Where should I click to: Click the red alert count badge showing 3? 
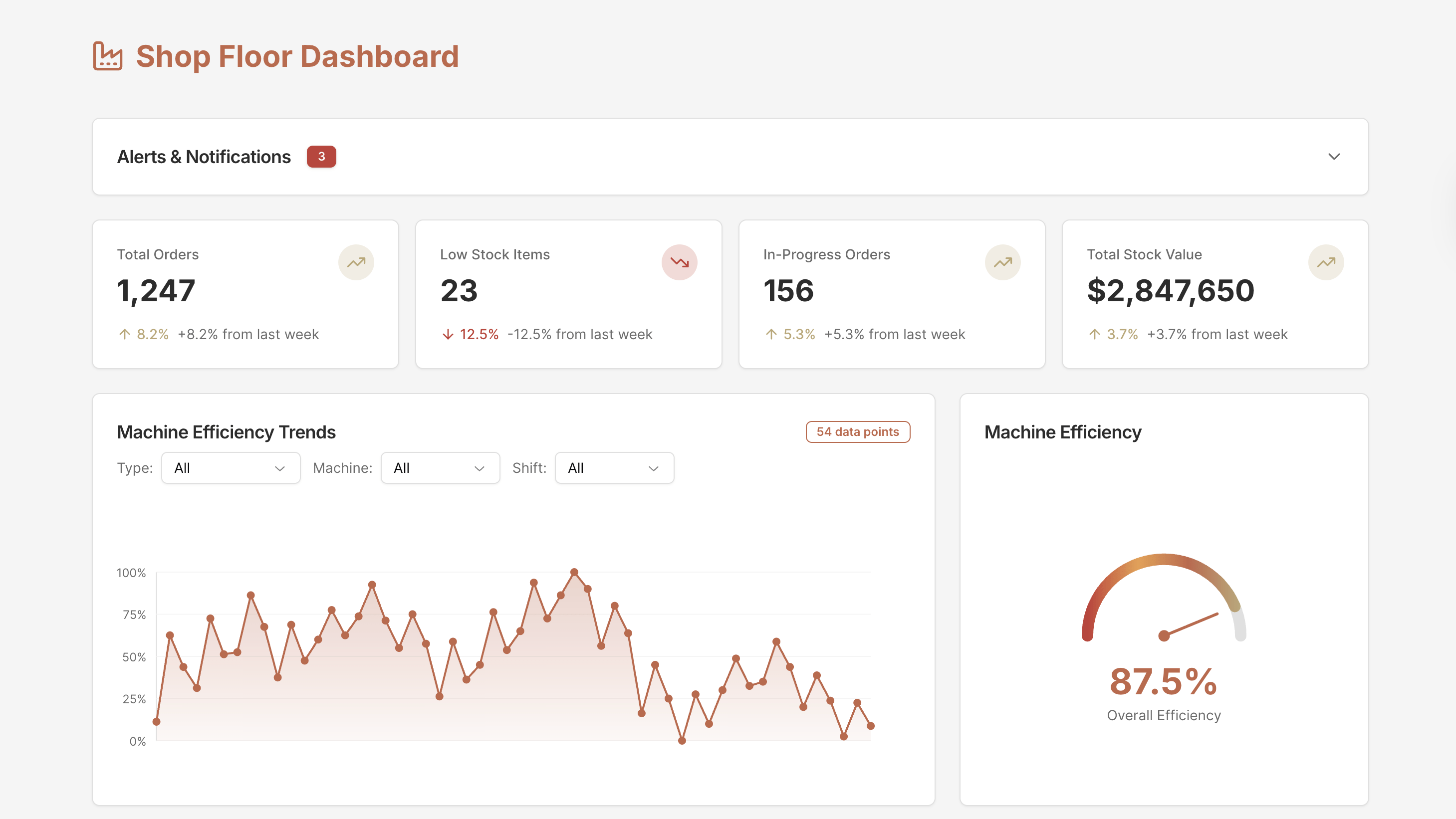click(x=321, y=157)
